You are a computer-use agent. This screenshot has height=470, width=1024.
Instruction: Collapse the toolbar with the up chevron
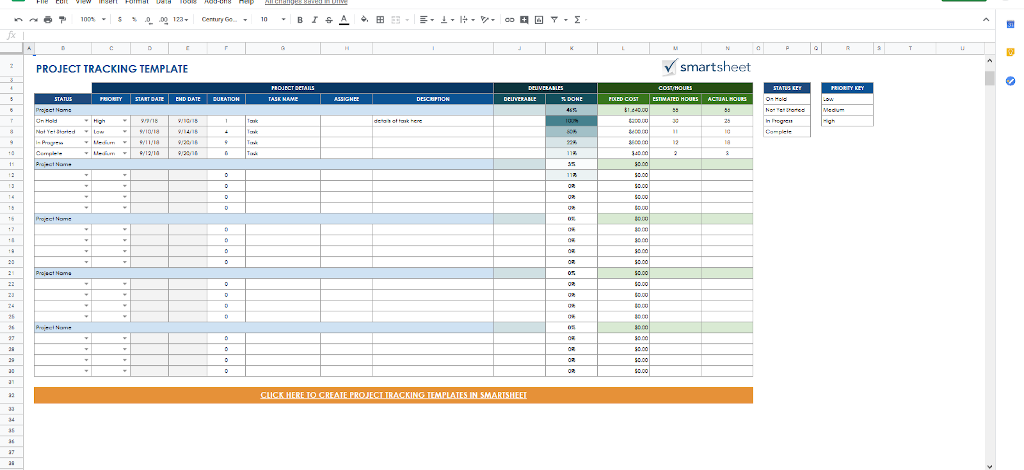click(986, 20)
